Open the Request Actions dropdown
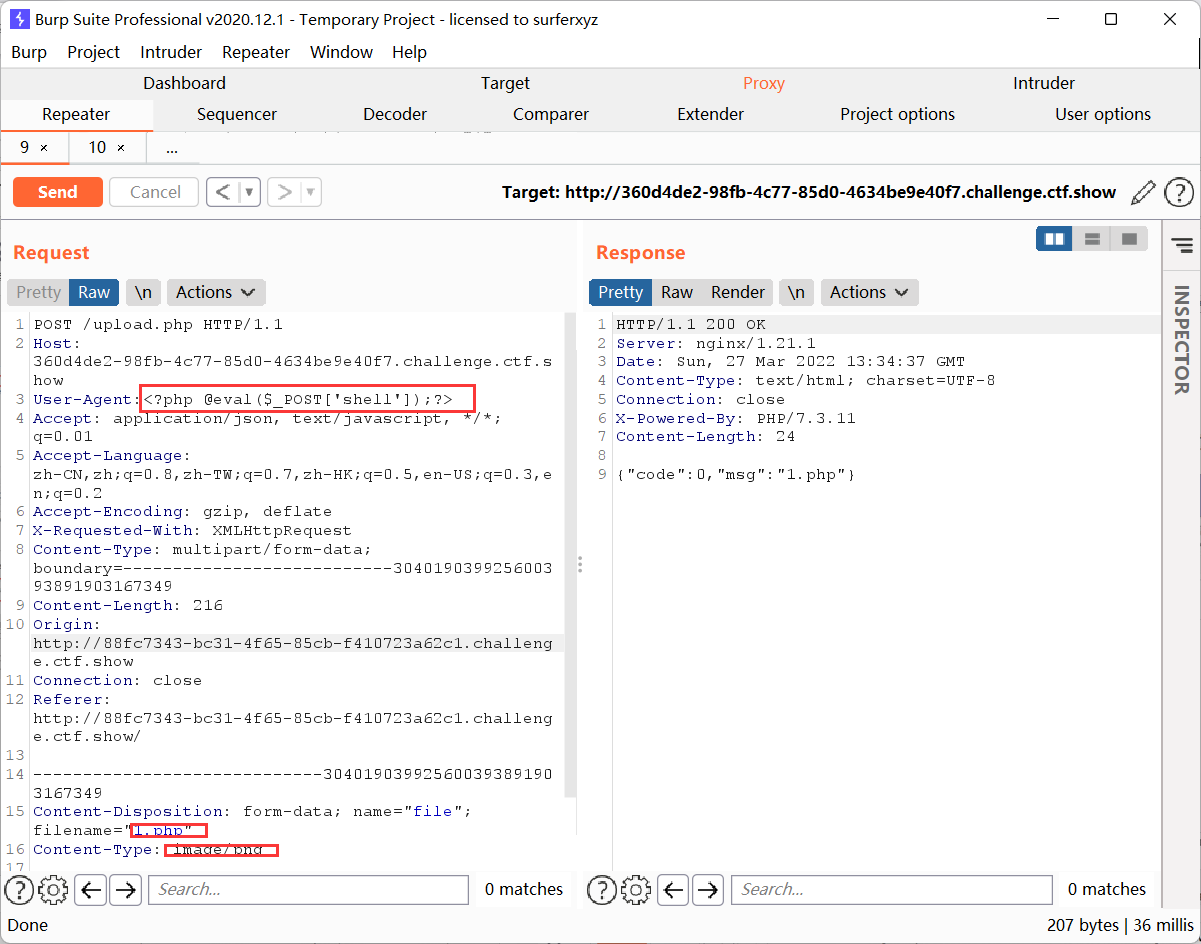Screen dimensions: 1201x944 click(216, 292)
